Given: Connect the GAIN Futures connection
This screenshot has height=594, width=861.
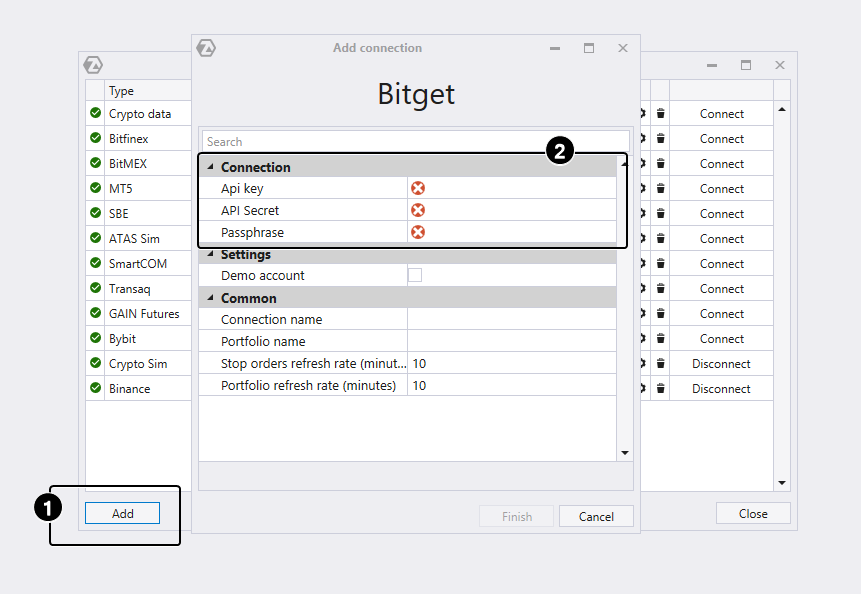Looking at the screenshot, I should point(721,314).
